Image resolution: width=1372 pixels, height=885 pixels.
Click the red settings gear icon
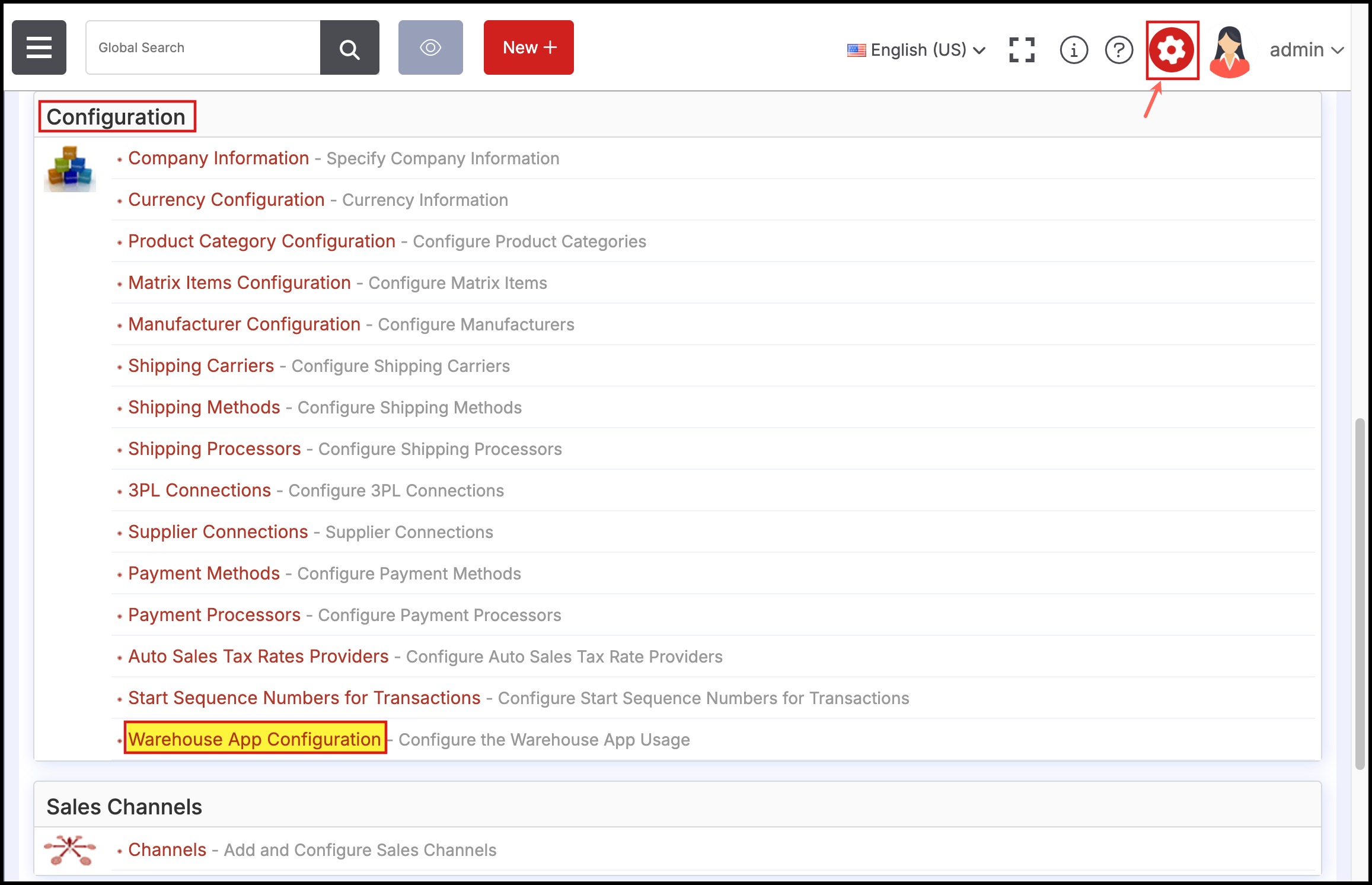(1172, 50)
